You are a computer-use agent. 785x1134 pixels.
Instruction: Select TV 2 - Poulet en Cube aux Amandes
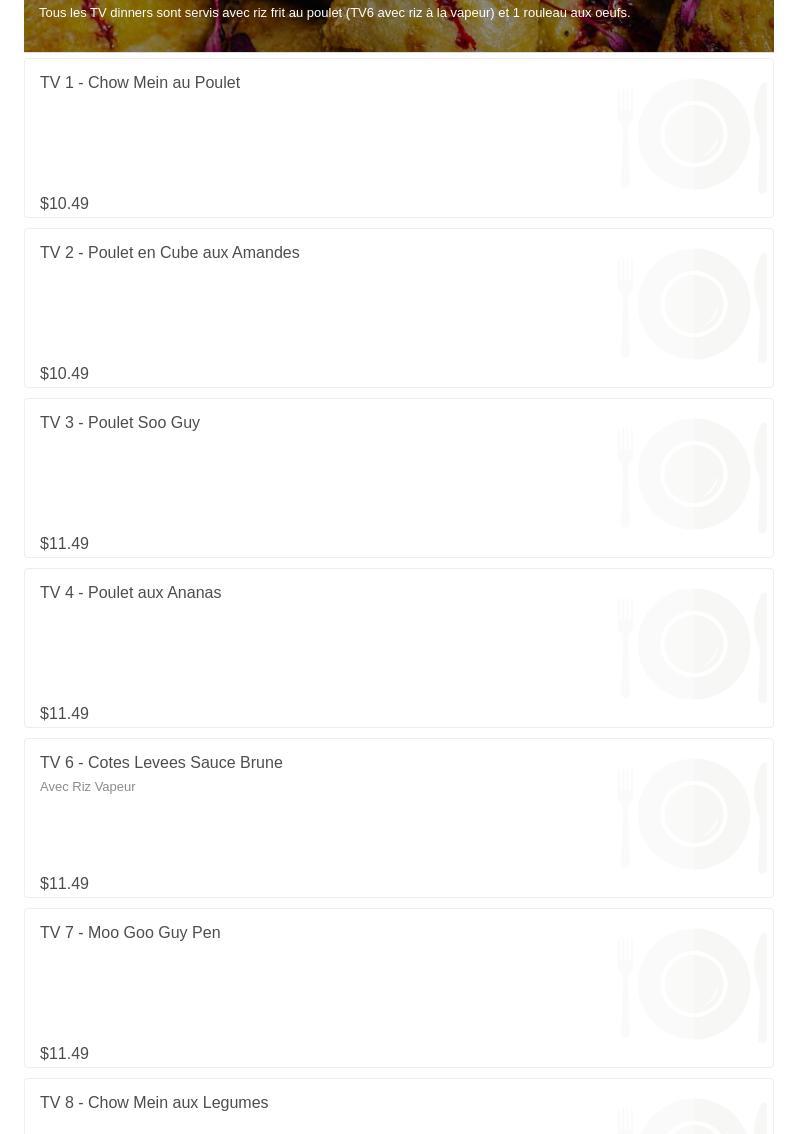(x=169, y=253)
